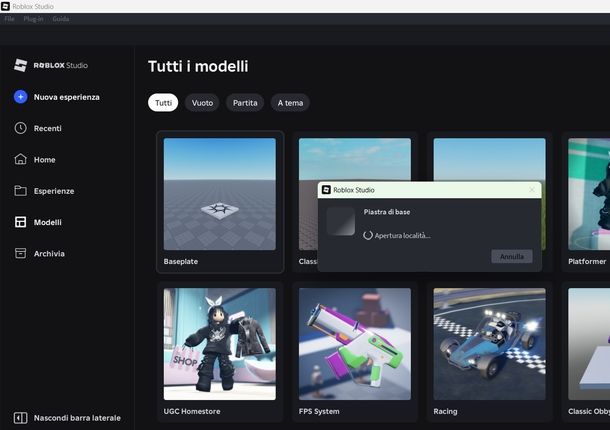Click the archive box icon beside Archivia
610x430 pixels.
pos(20,253)
